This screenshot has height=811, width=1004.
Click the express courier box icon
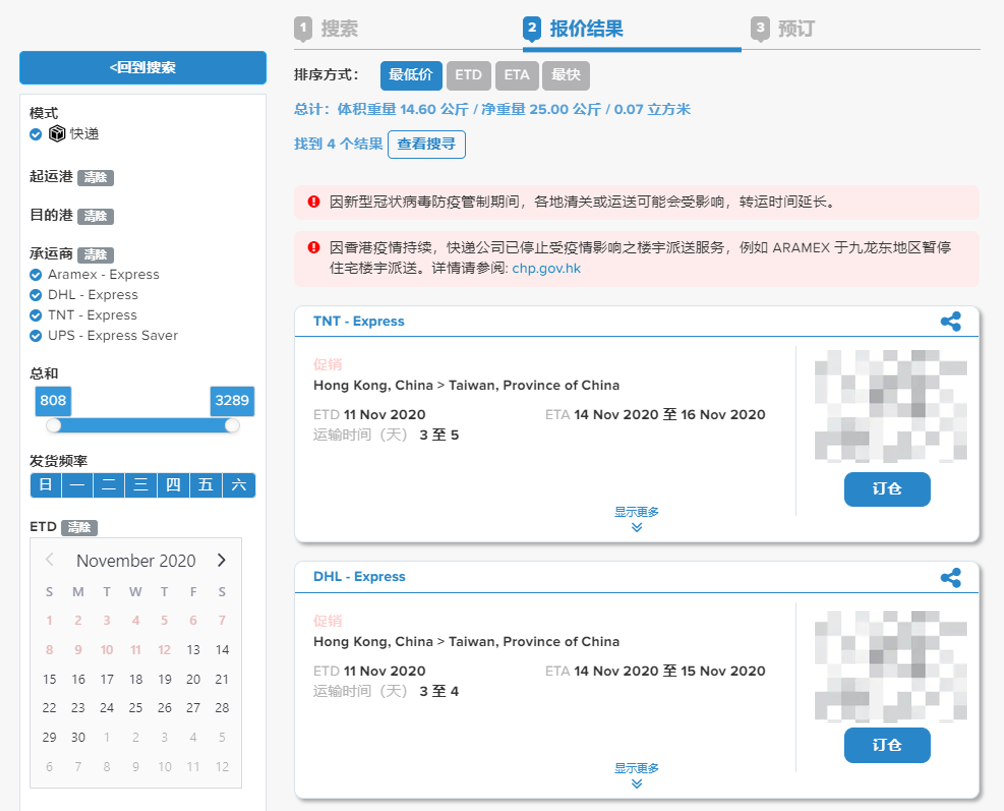(57, 133)
